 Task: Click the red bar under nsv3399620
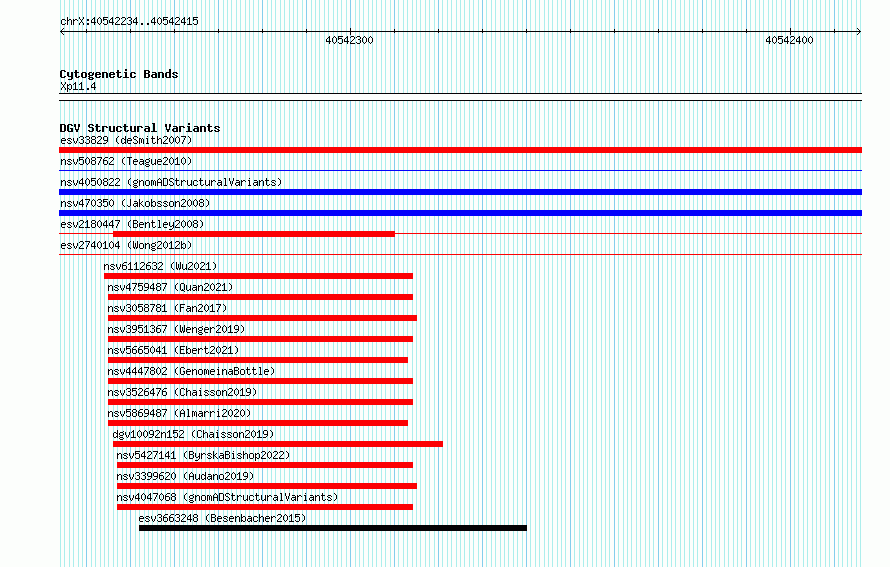(267, 486)
